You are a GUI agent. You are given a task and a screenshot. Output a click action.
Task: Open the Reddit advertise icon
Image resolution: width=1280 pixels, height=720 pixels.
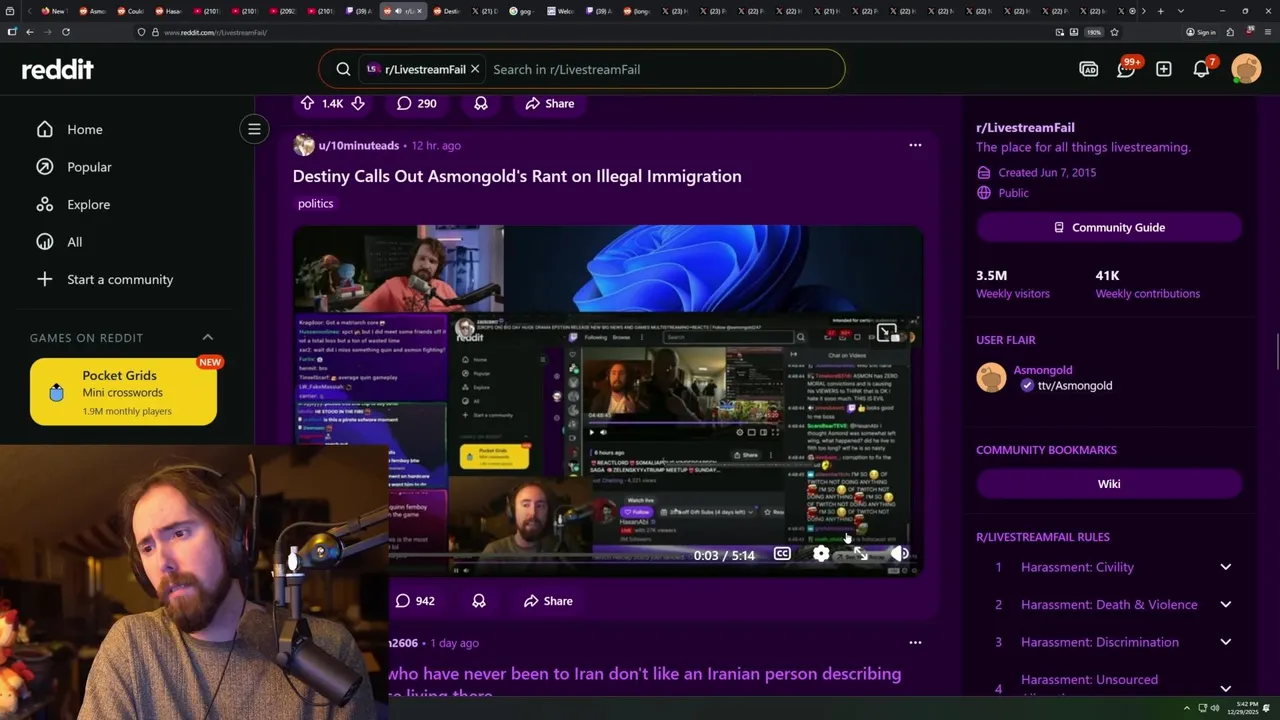click(x=1088, y=69)
